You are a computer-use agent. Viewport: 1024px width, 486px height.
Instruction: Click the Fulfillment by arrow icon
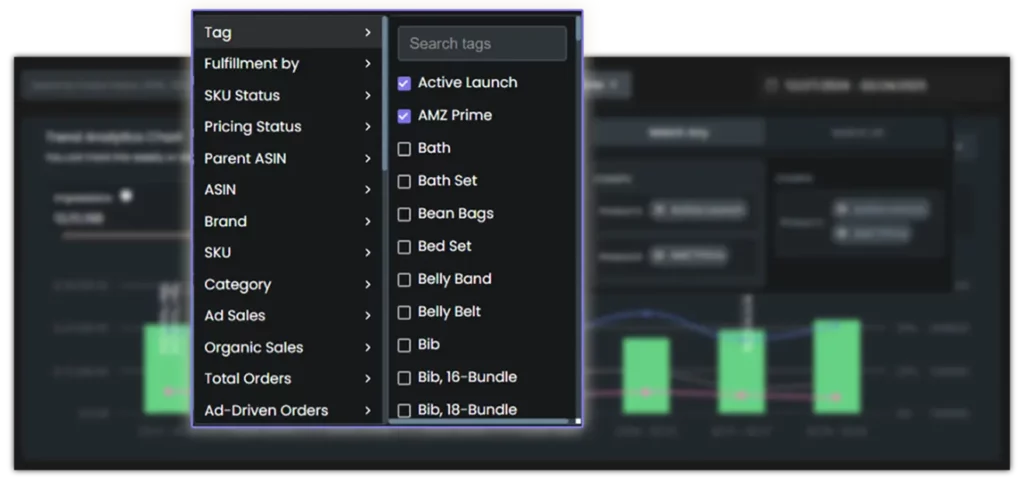[368, 64]
